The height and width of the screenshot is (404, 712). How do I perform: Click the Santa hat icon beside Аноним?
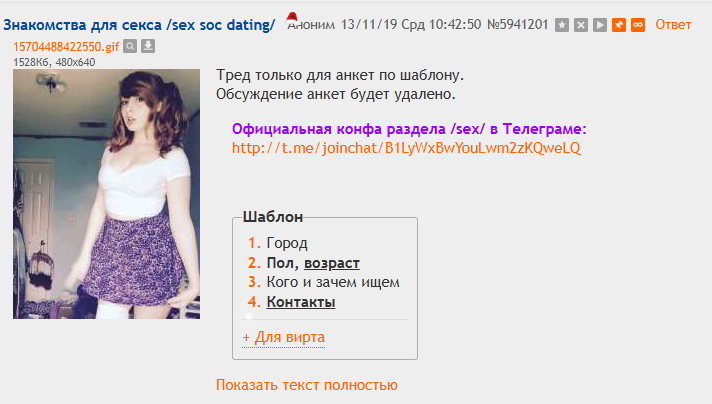pos(292,18)
